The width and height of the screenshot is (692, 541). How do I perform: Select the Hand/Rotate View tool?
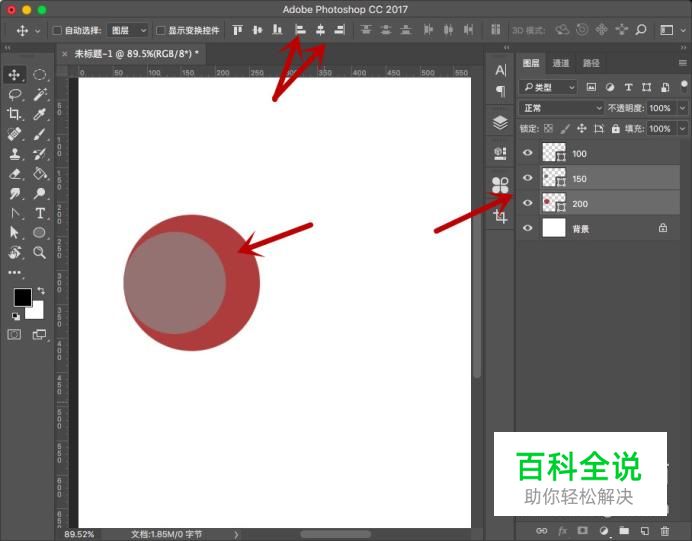14,252
